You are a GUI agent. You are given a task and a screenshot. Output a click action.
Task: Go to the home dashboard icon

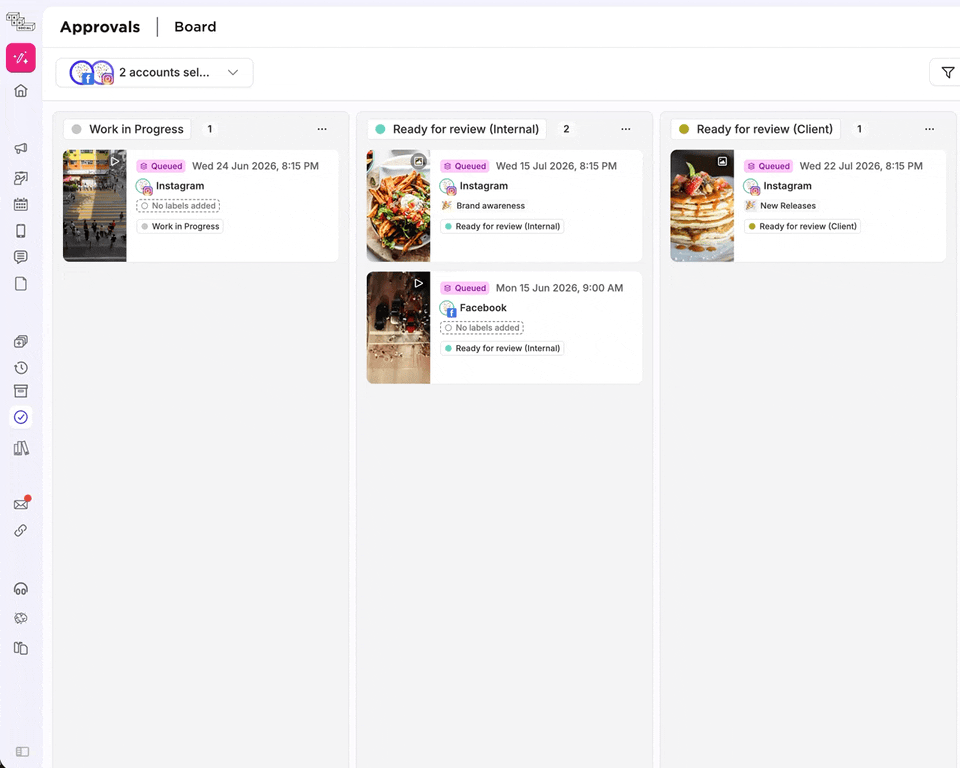(21, 91)
